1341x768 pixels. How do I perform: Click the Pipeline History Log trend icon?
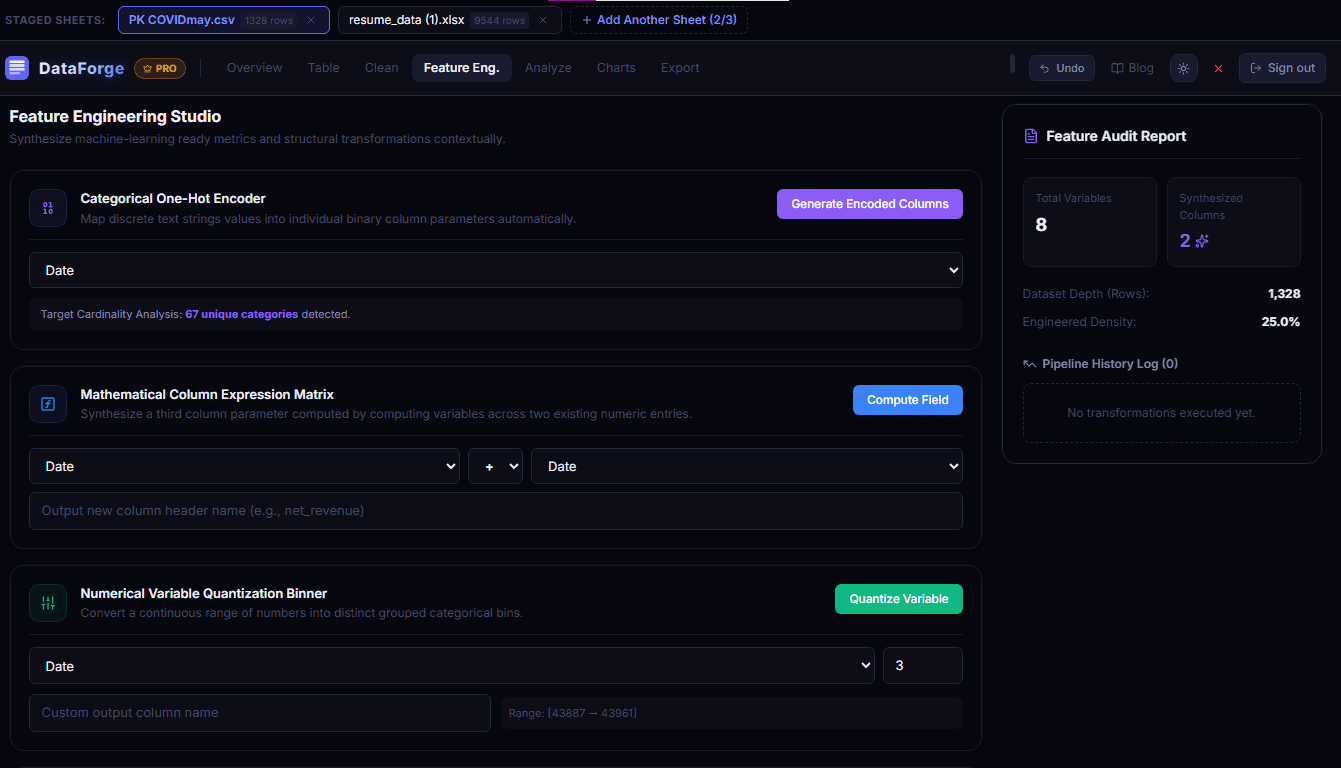[1030, 364]
